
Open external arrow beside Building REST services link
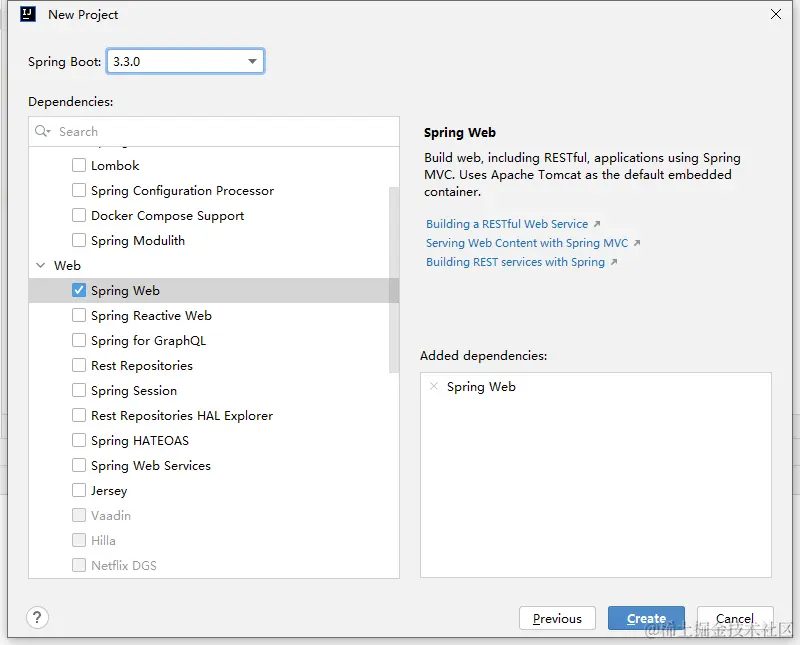click(x=614, y=262)
